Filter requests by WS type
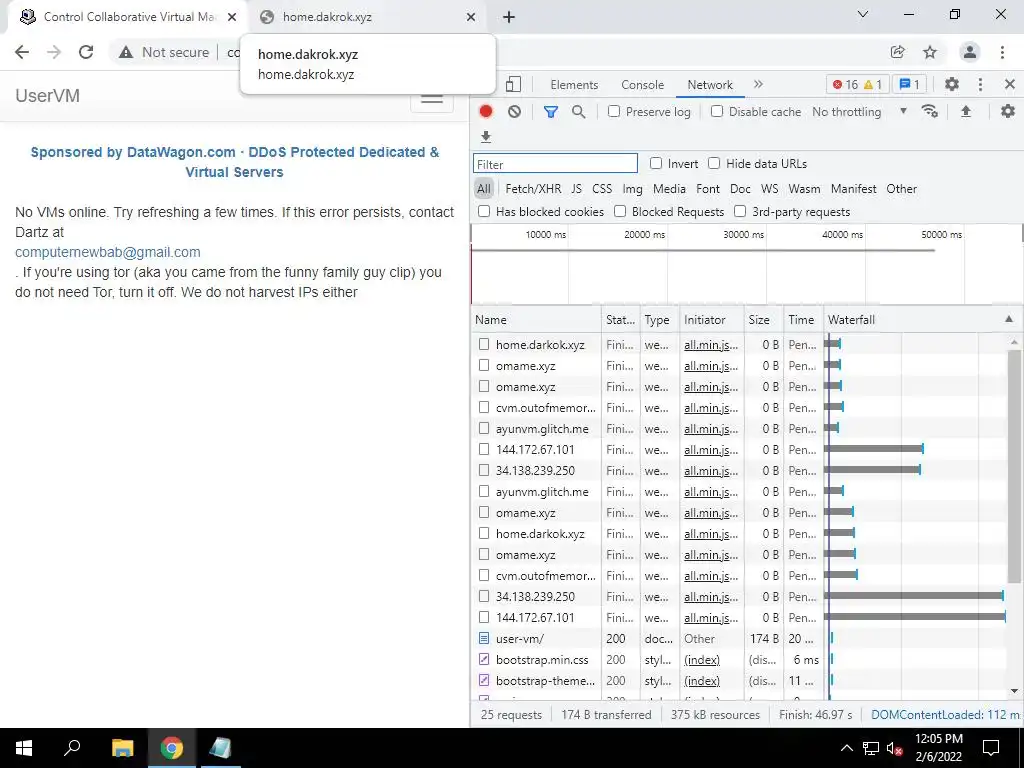This screenshot has width=1024, height=768. tap(769, 189)
